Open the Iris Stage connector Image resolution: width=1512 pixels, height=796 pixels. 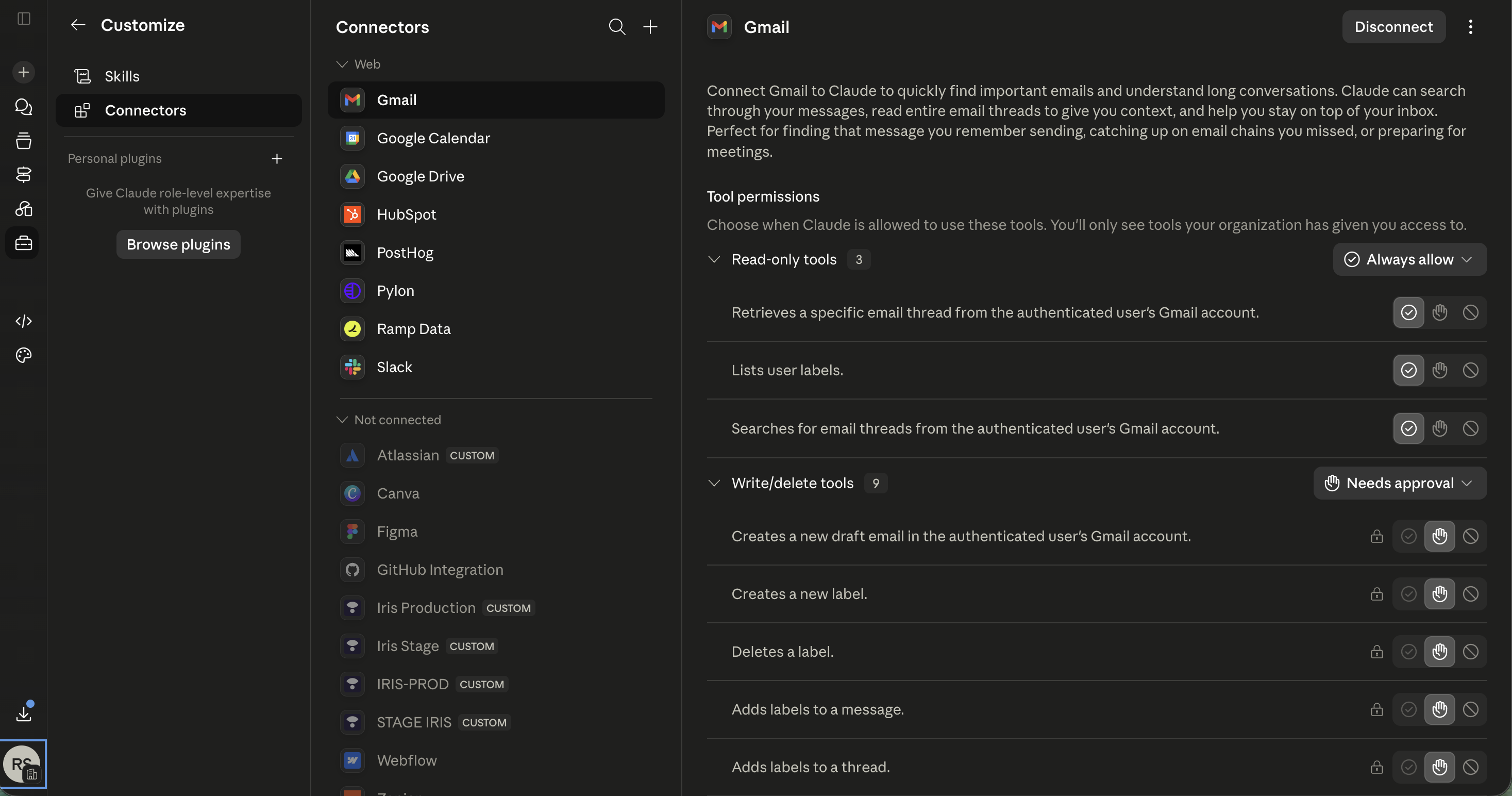pyautogui.click(x=496, y=646)
